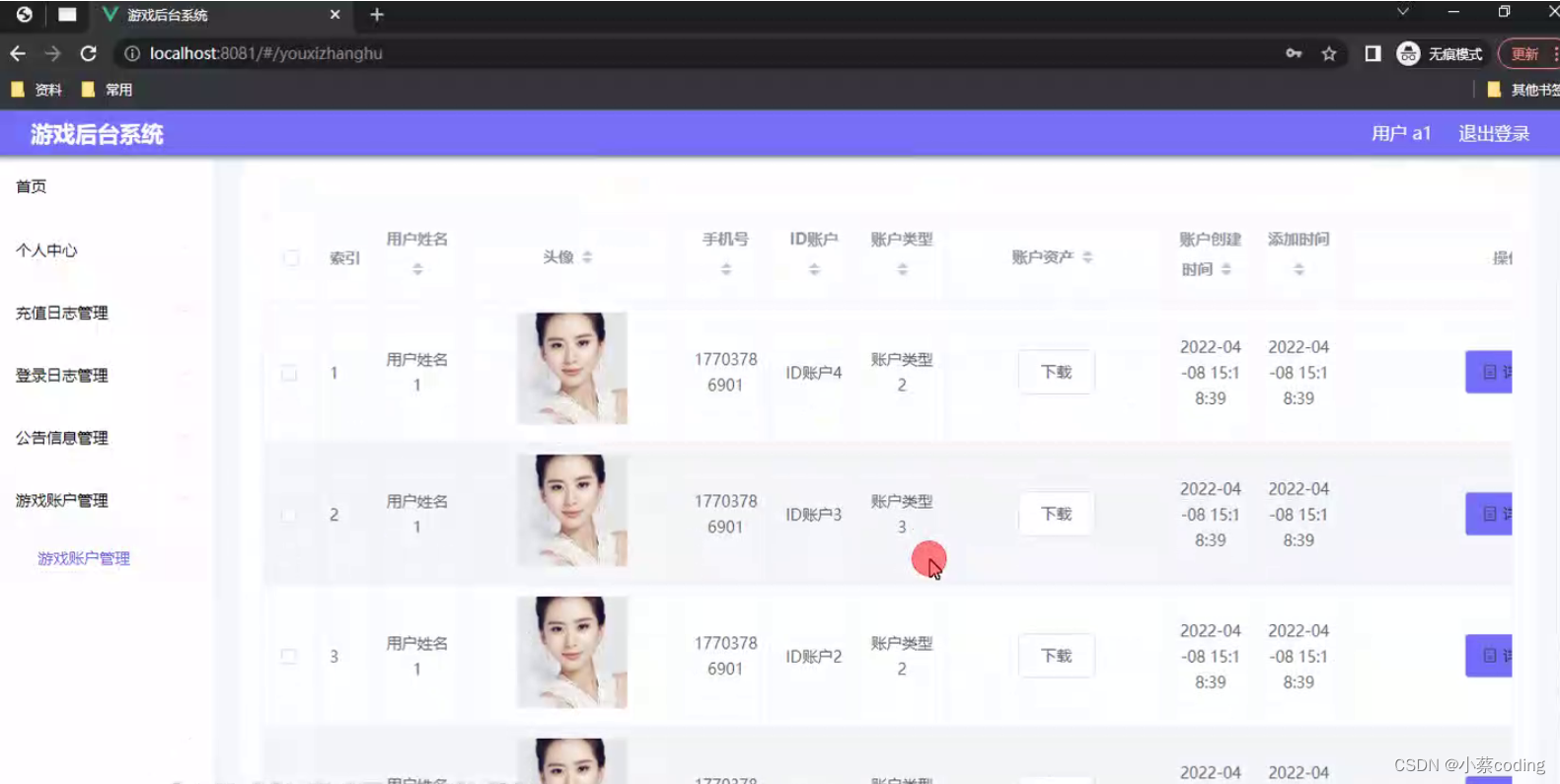Sort by 账户资产 column arrows
The image size is (1560, 784).
(1087, 256)
